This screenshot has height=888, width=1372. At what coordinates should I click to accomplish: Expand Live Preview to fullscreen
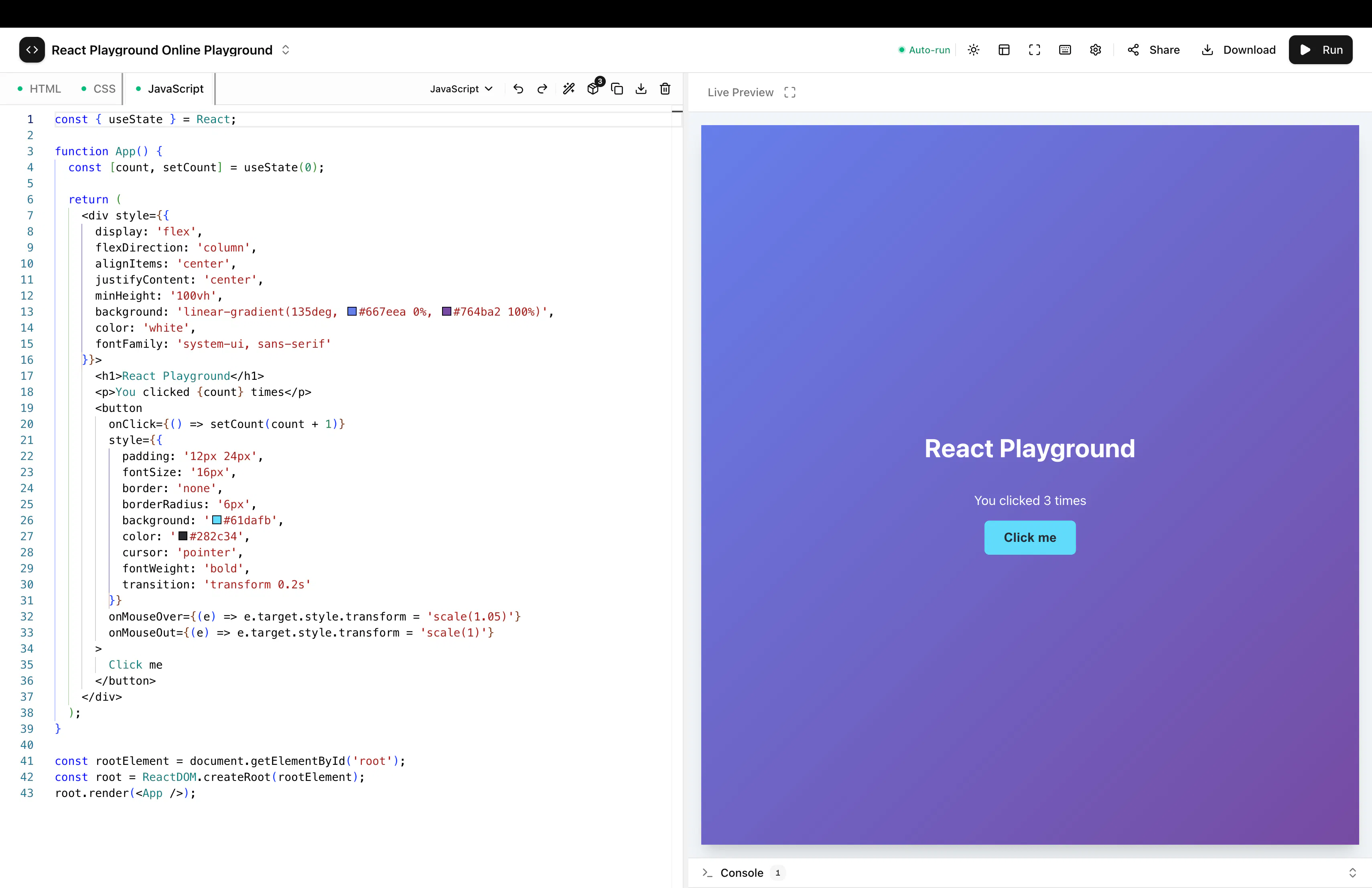click(790, 92)
